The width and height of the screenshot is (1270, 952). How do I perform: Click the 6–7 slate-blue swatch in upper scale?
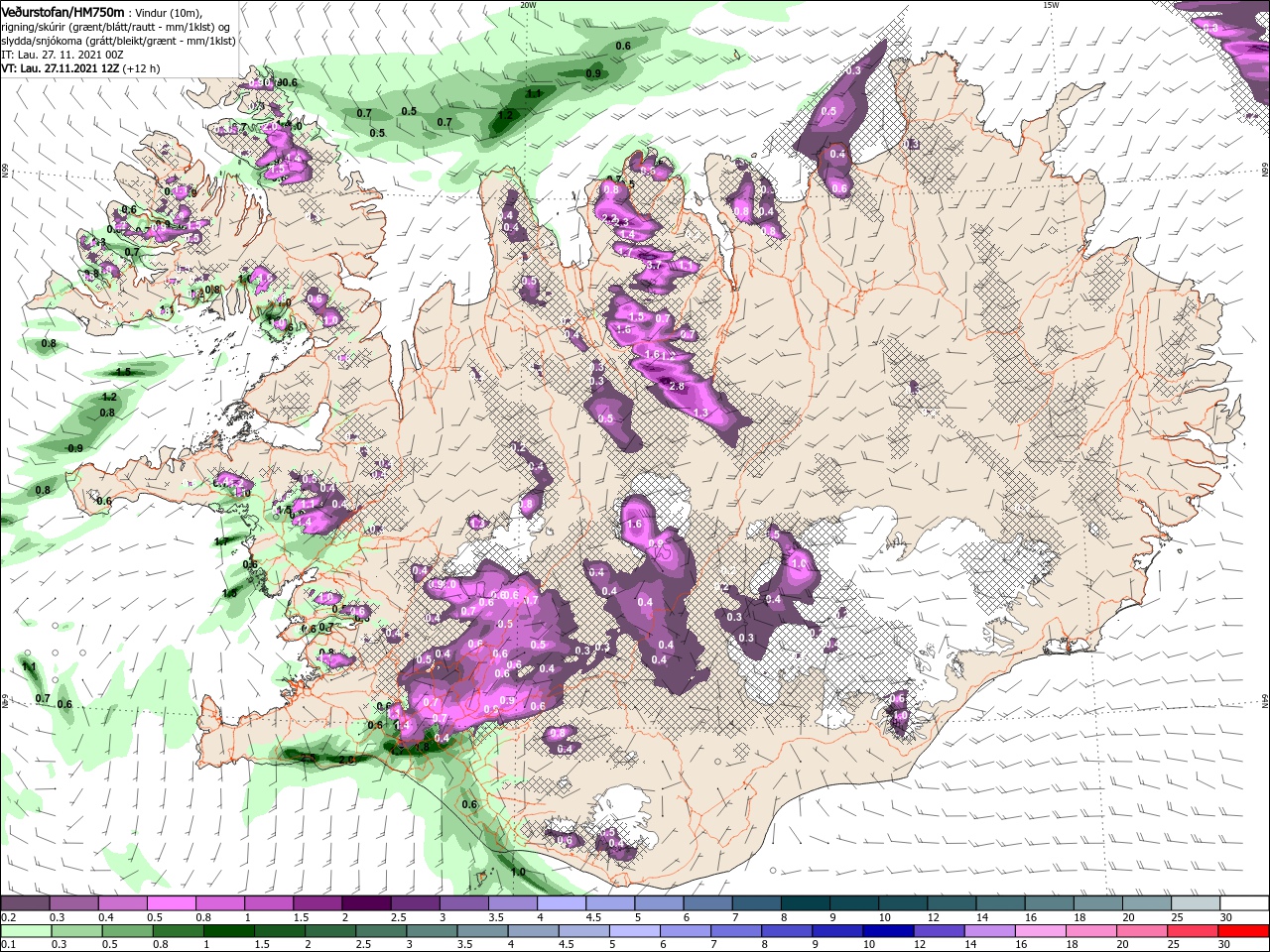(705, 903)
